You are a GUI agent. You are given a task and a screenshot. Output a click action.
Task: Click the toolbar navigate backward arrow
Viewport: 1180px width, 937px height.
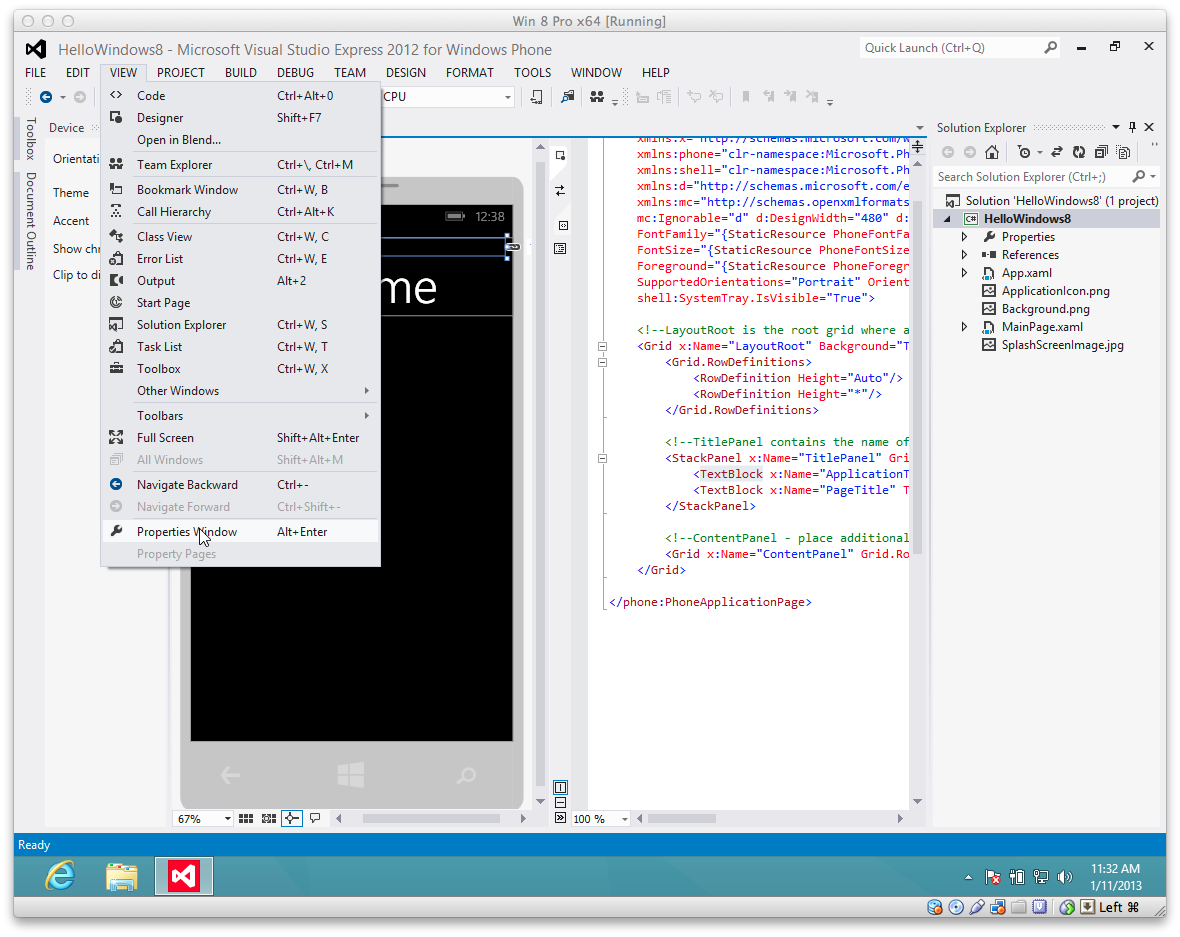click(x=46, y=96)
